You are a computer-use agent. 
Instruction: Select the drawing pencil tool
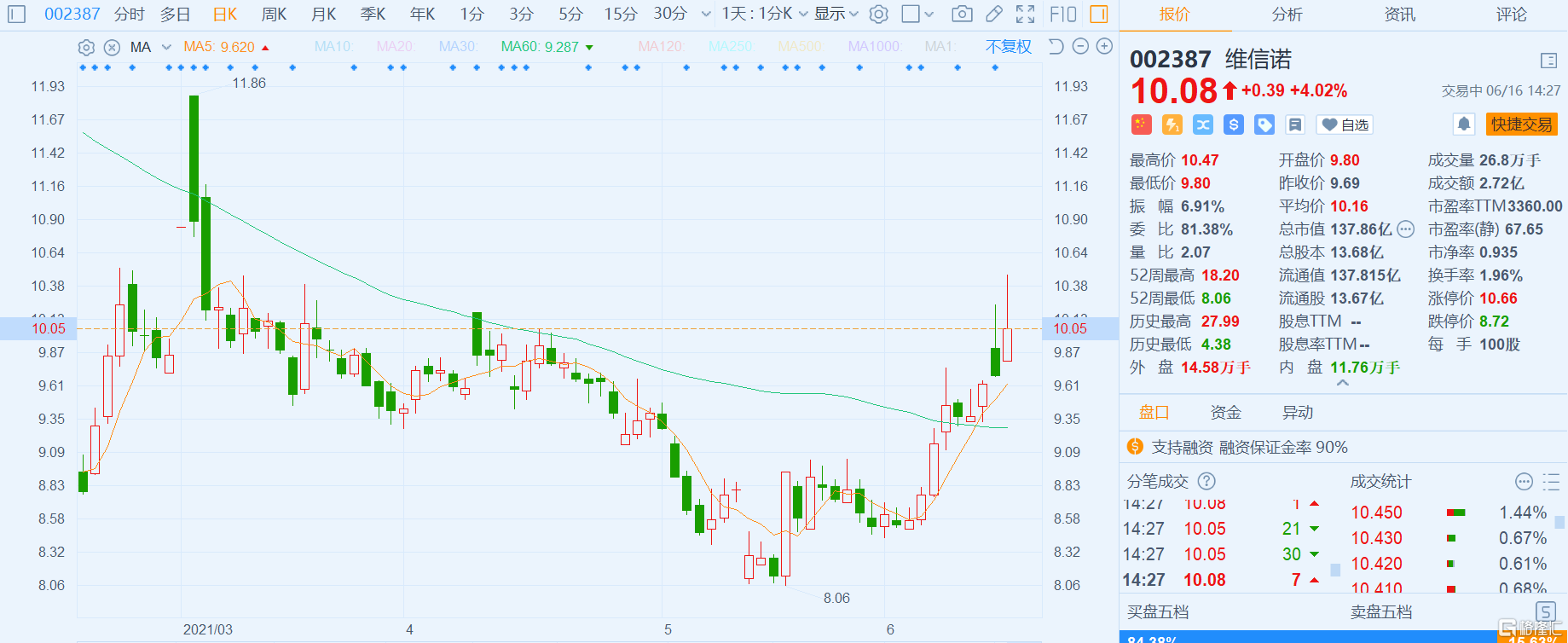994,14
